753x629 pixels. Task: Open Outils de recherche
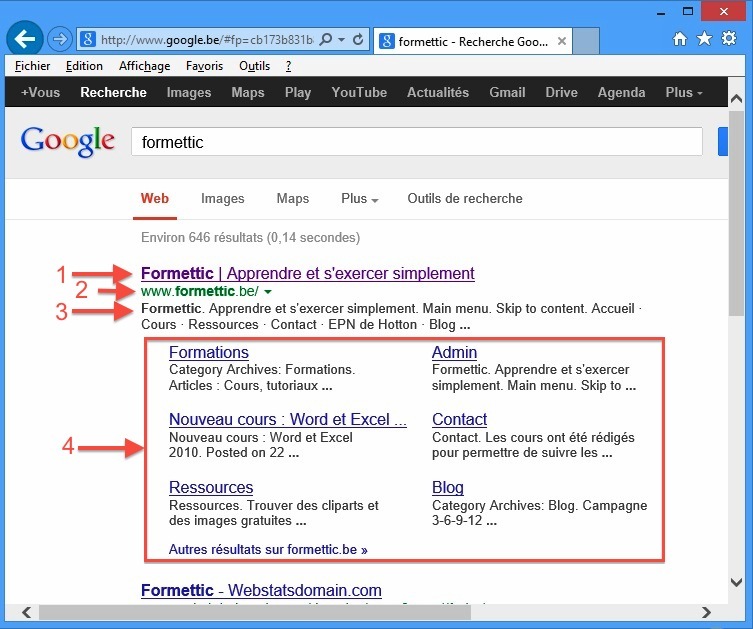click(x=465, y=198)
